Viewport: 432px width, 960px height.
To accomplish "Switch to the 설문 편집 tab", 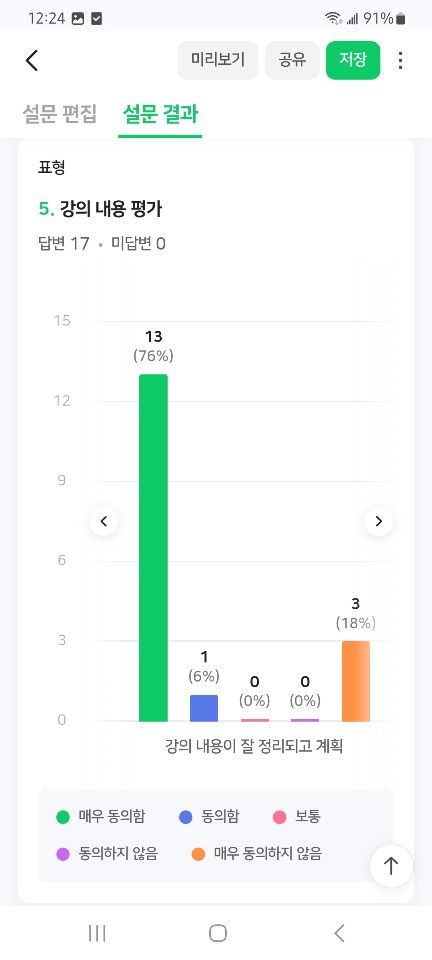I will [x=59, y=114].
